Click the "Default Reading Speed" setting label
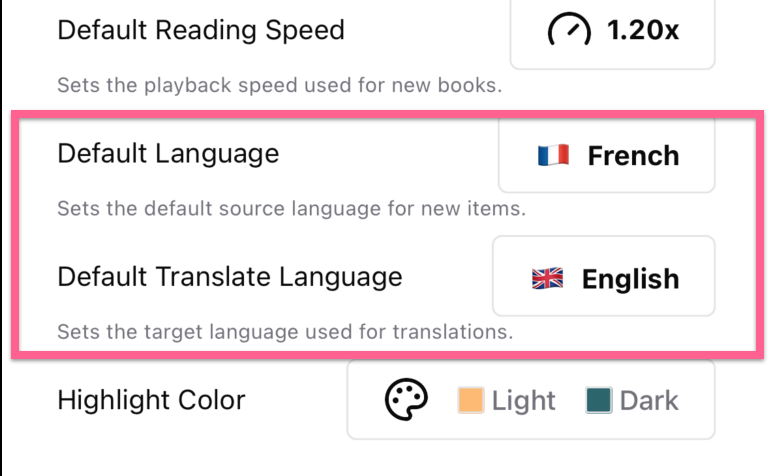 pyautogui.click(x=201, y=30)
